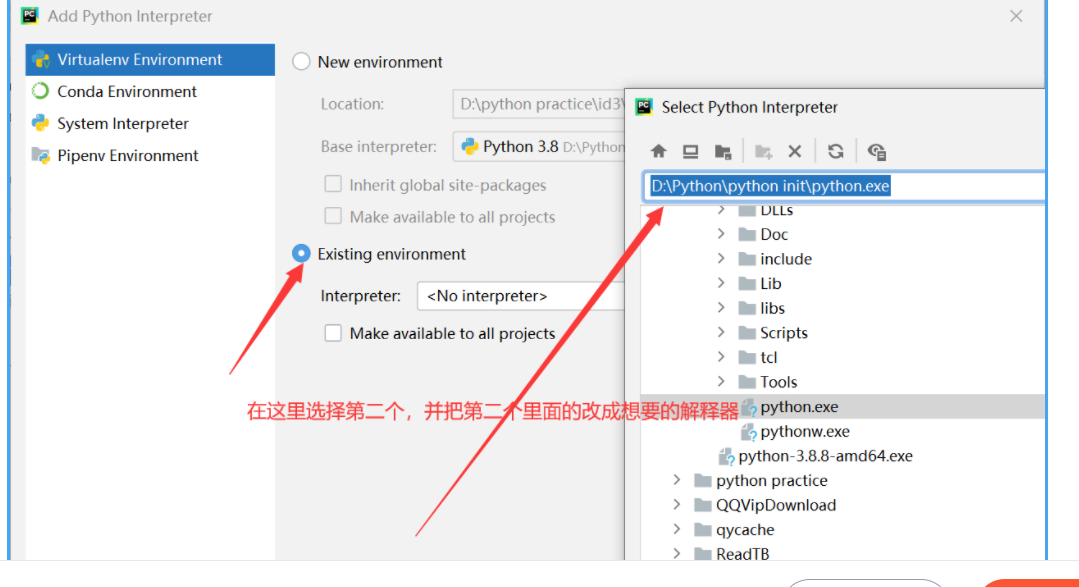Screen dimensions: 1079x587
Task: Click the Virtualenv Environment icon in sidebar
Action: [42, 59]
